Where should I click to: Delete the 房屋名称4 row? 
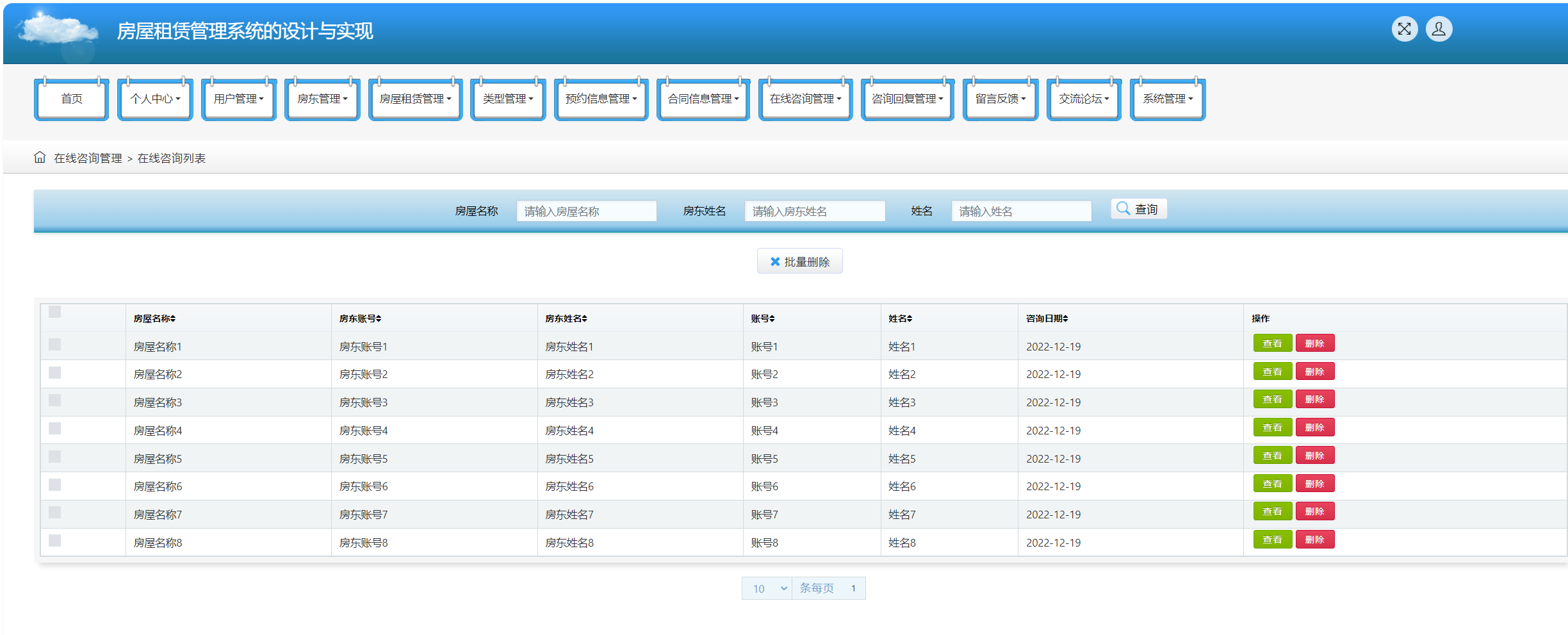1314,427
